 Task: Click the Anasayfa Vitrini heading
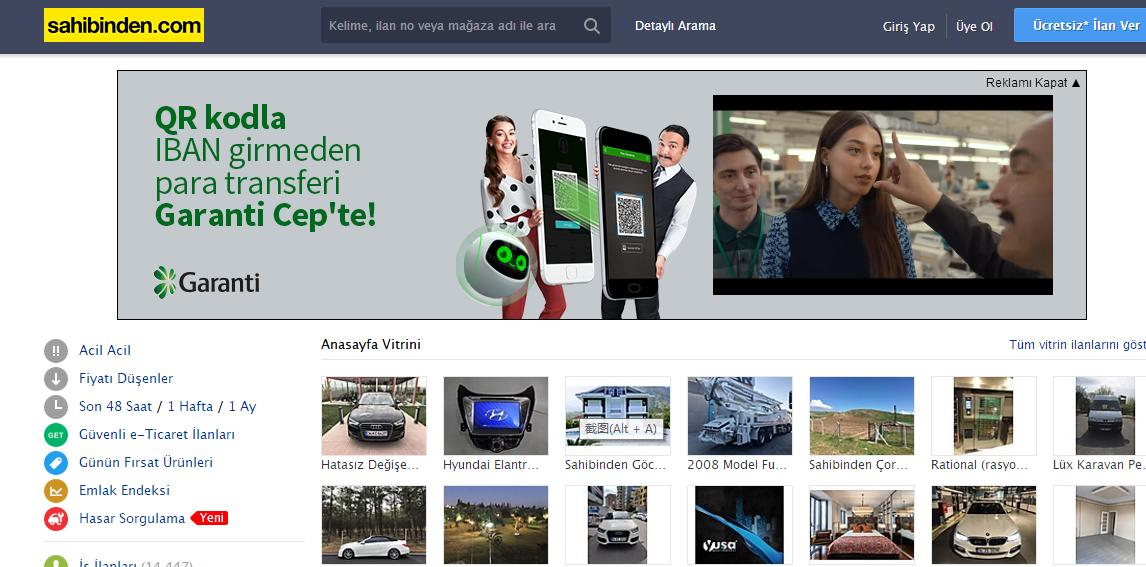(371, 344)
